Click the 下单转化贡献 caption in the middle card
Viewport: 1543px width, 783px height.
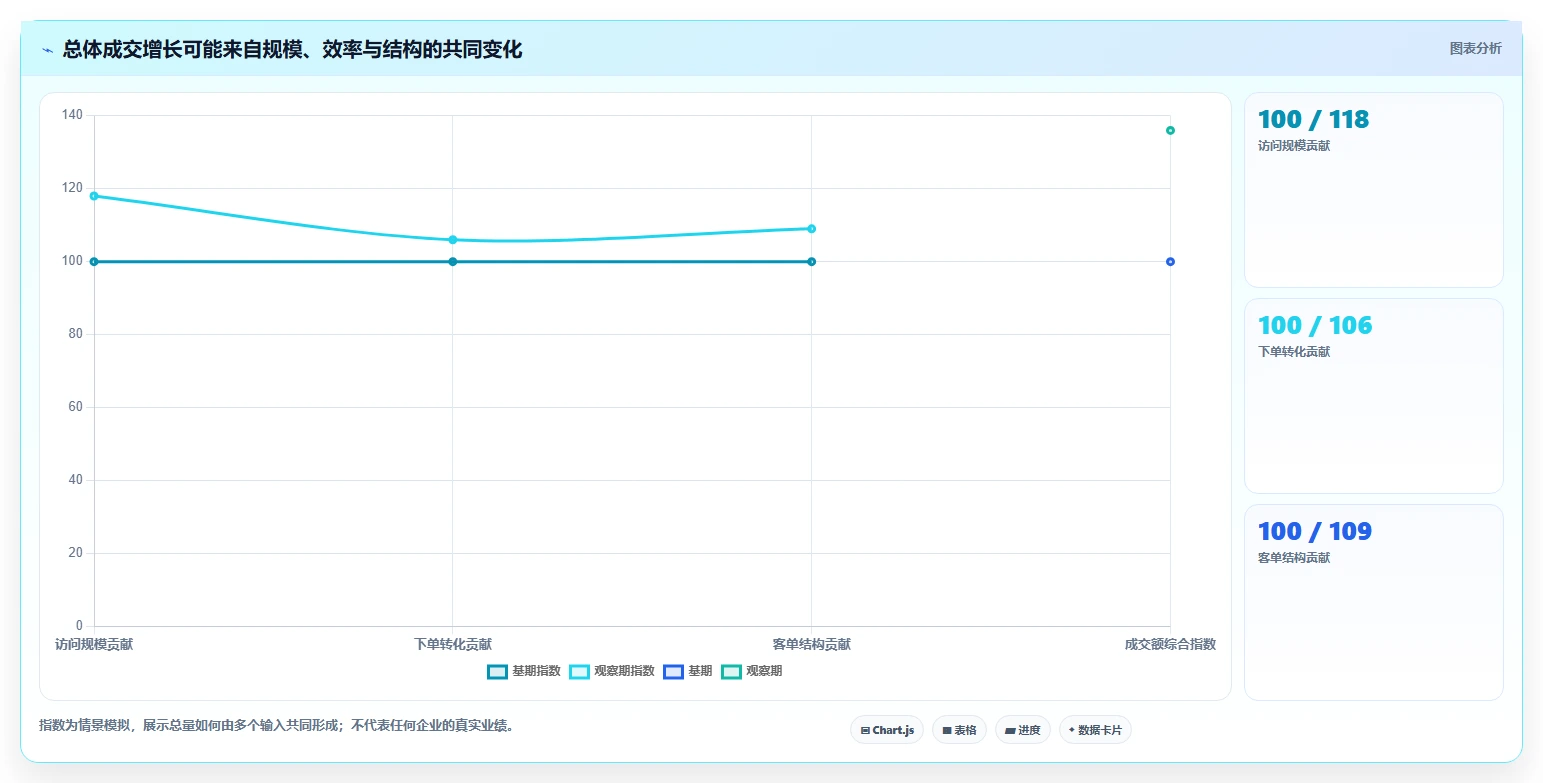(1294, 352)
